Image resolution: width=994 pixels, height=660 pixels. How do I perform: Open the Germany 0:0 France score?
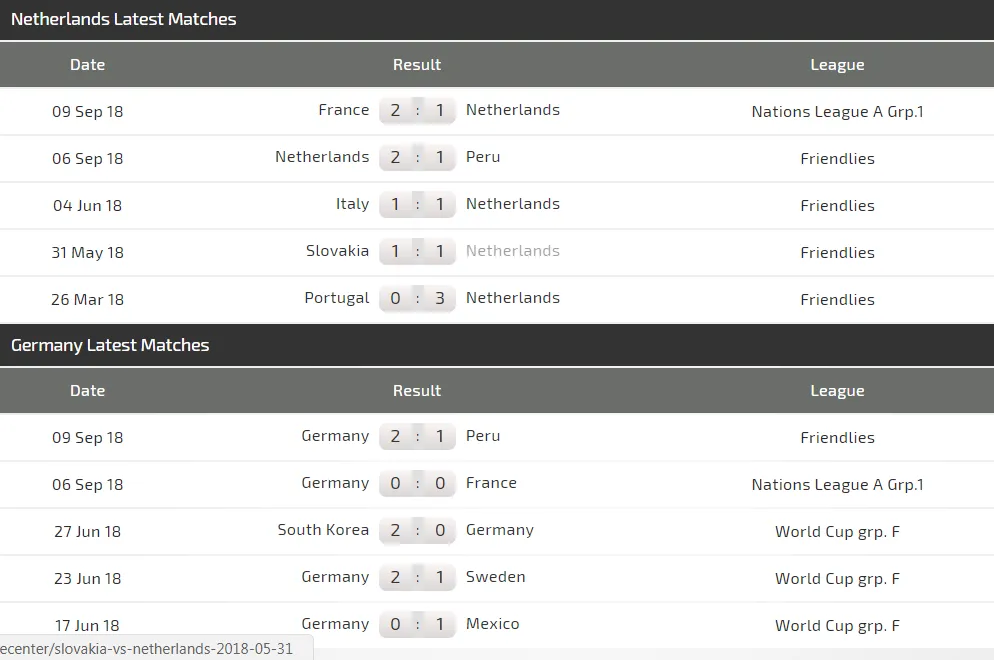click(417, 484)
